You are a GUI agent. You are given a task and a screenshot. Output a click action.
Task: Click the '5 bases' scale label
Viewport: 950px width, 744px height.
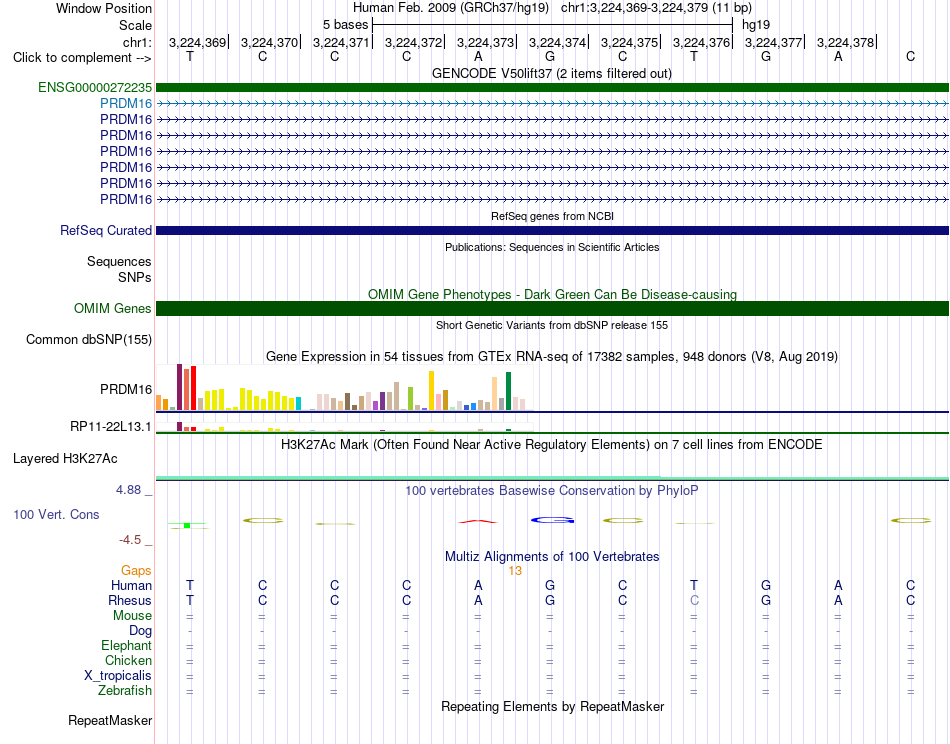point(345,25)
